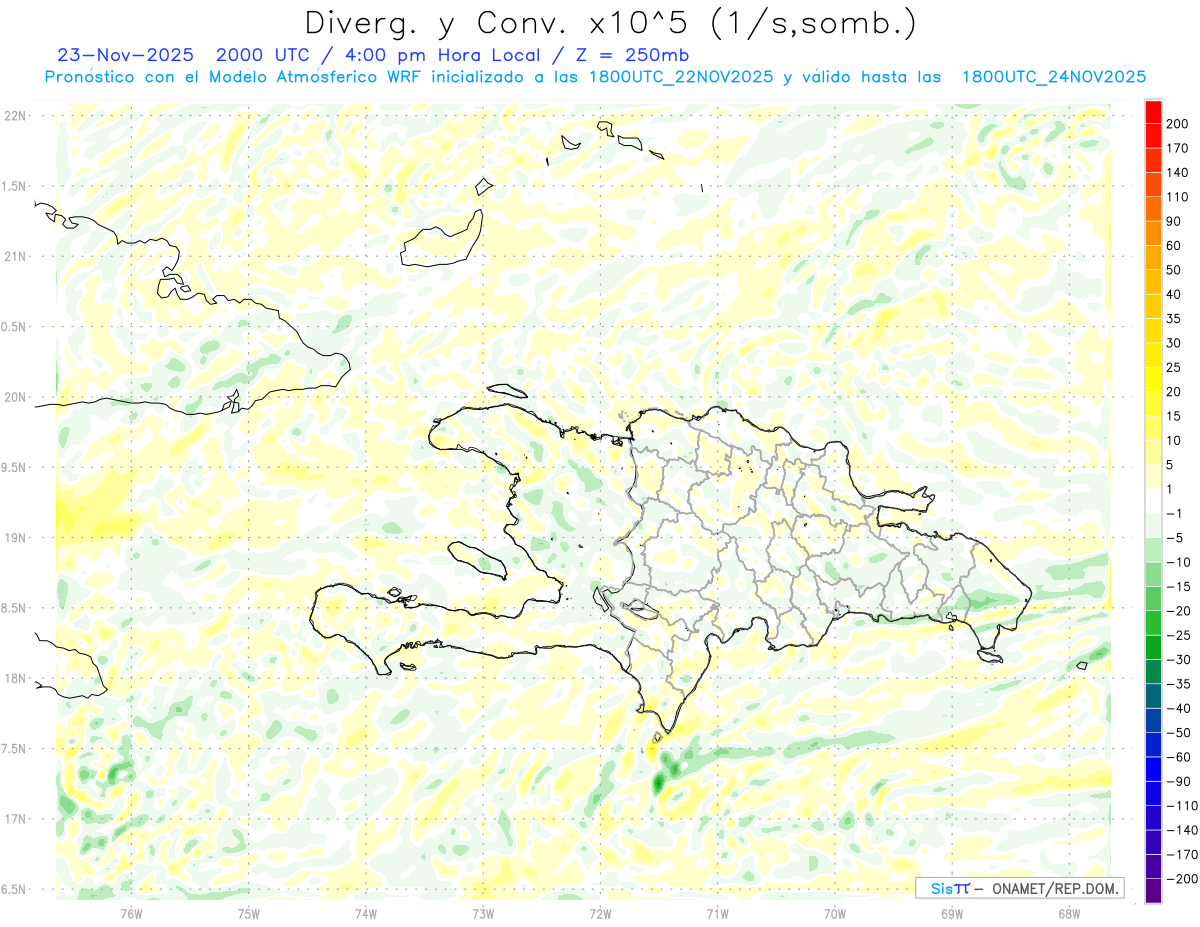
Task: Click the positive 1 value on the color scale
Action: click(x=1171, y=489)
